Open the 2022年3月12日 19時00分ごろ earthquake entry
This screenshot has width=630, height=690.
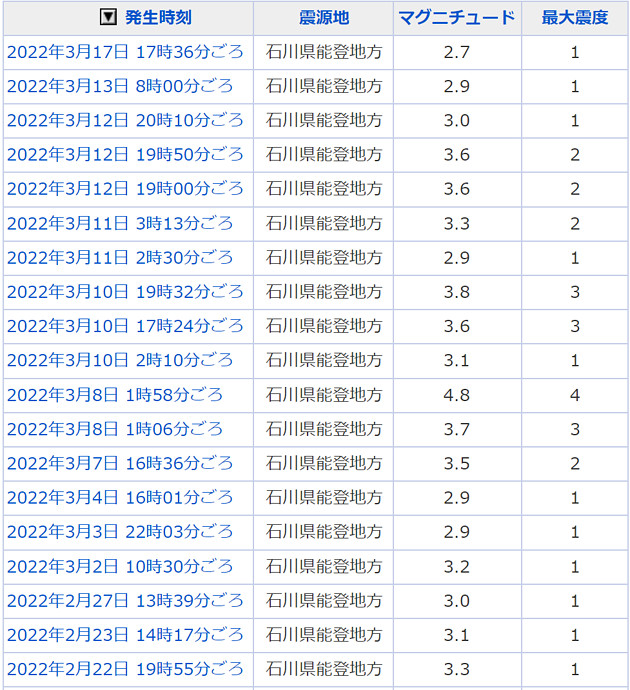(125, 189)
